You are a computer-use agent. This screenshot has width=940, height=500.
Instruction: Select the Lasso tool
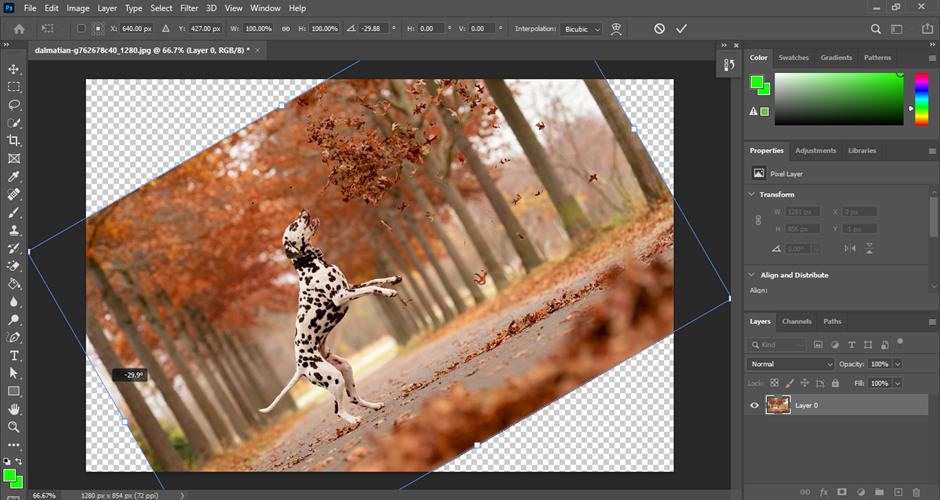(13, 105)
